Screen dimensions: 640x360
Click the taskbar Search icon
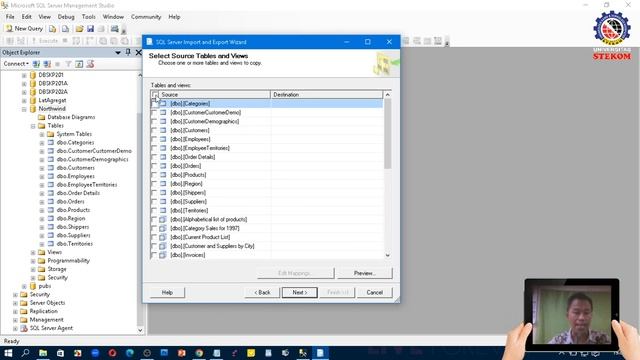[x=25, y=353]
